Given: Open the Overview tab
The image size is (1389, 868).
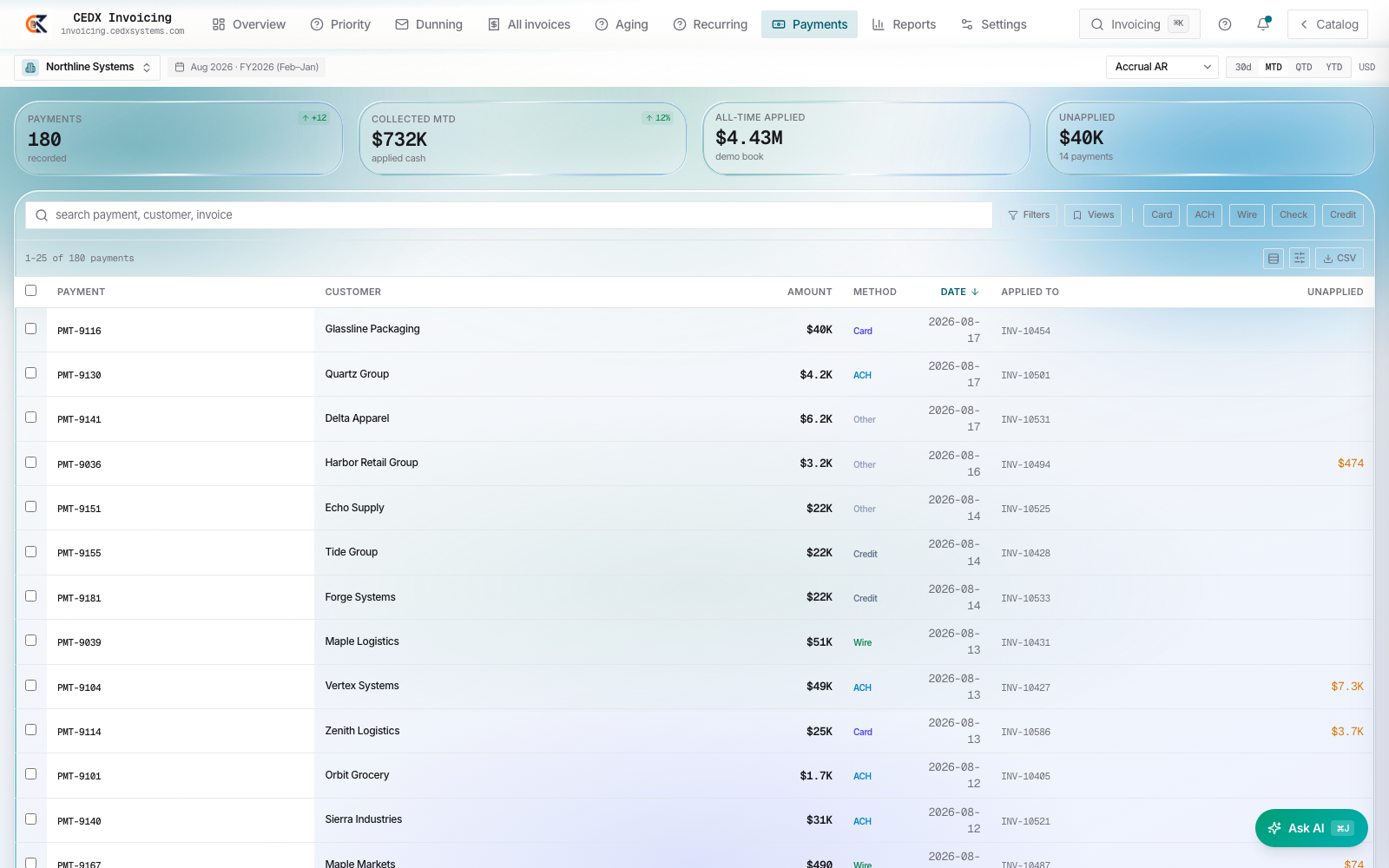Looking at the screenshot, I should 249,24.
